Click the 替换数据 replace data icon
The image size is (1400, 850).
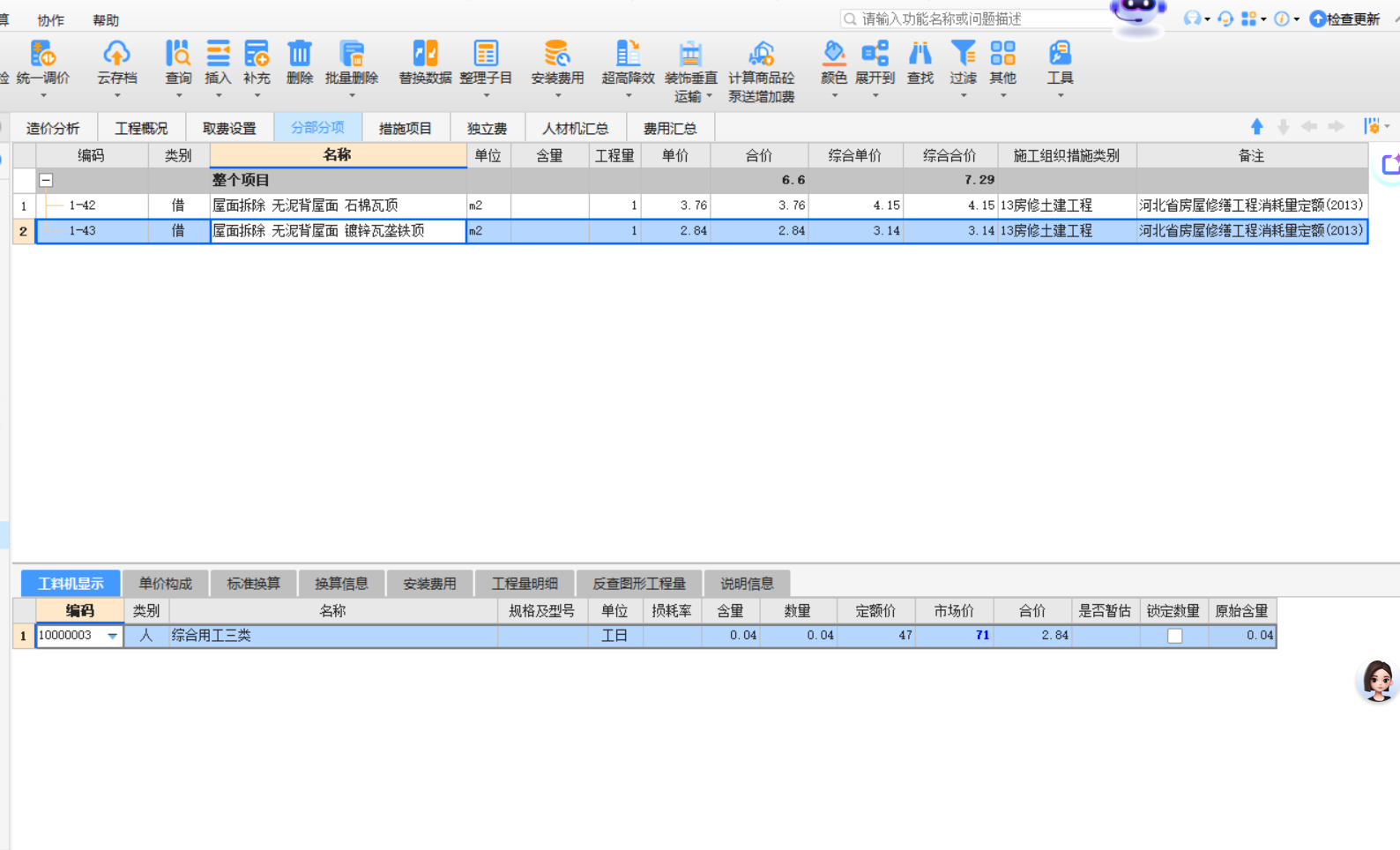pyautogui.click(x=425, y=54)
